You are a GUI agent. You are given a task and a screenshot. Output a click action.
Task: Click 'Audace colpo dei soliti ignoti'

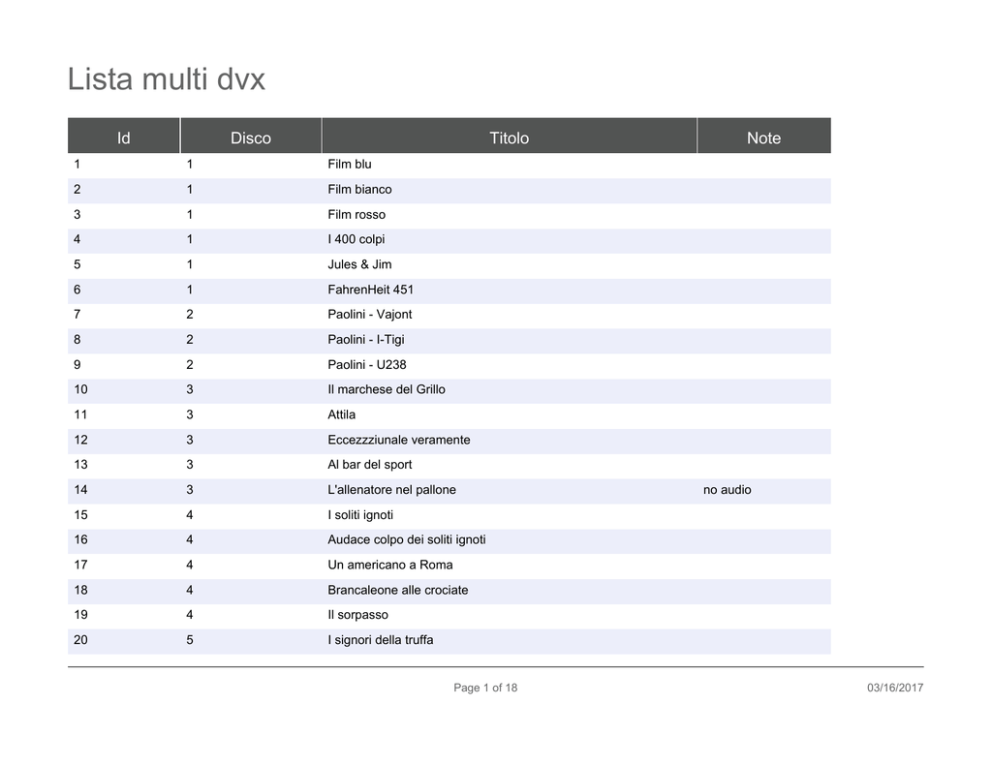(x=406, y=540)
